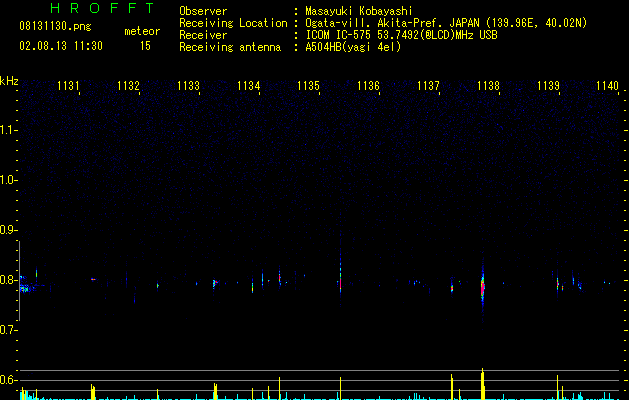Click the 0.6 kHz axis label

coord(8,380)
